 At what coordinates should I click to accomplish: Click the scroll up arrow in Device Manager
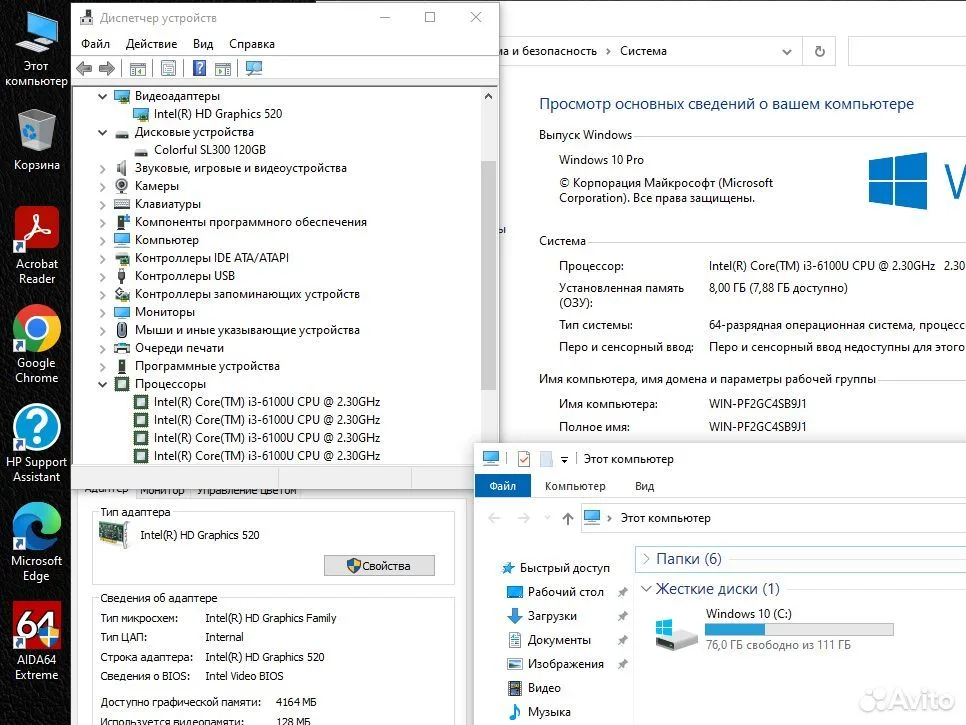coord(489,96)
